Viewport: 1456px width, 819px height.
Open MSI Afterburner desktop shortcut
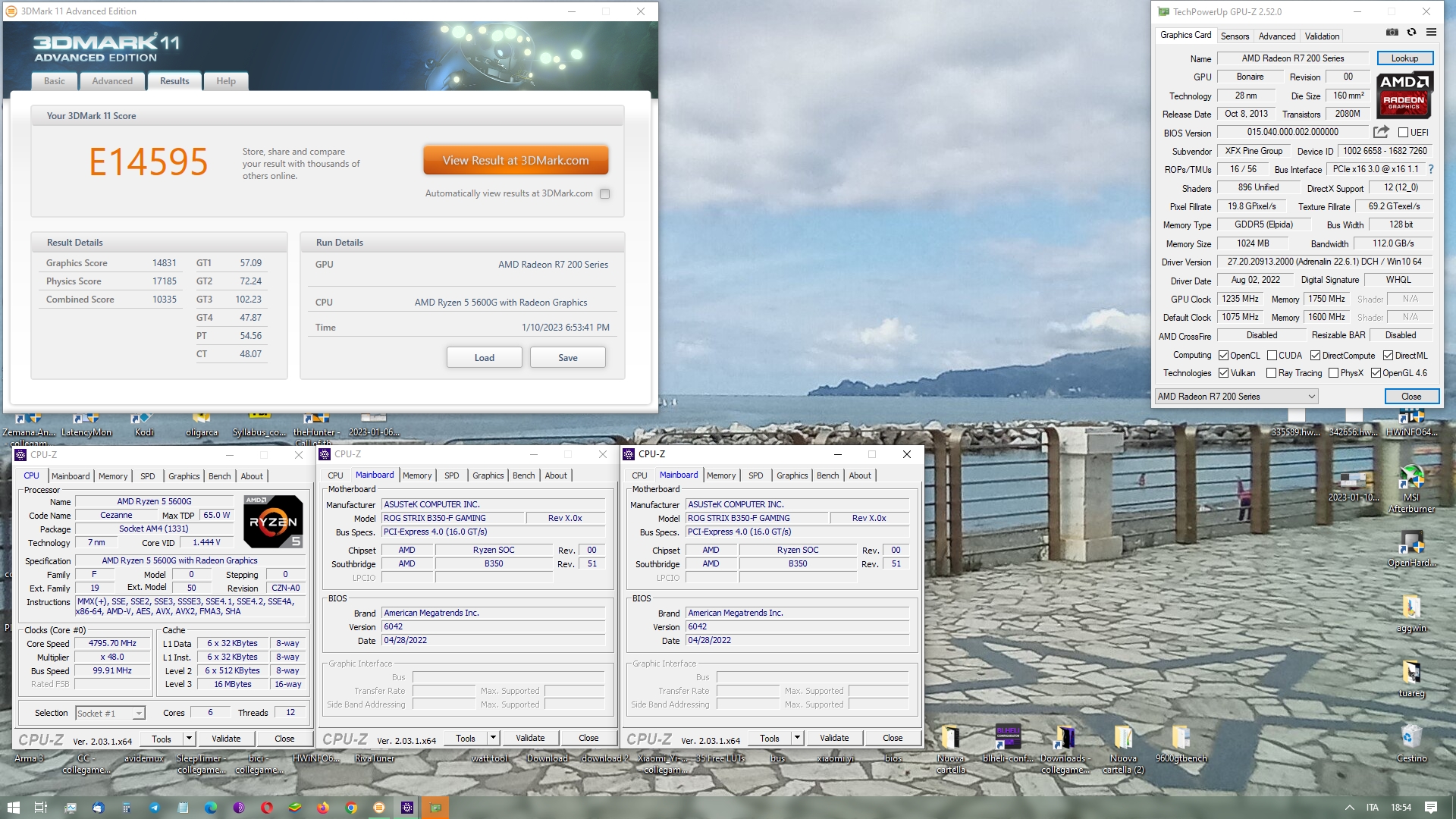[x=1410, y=489]
